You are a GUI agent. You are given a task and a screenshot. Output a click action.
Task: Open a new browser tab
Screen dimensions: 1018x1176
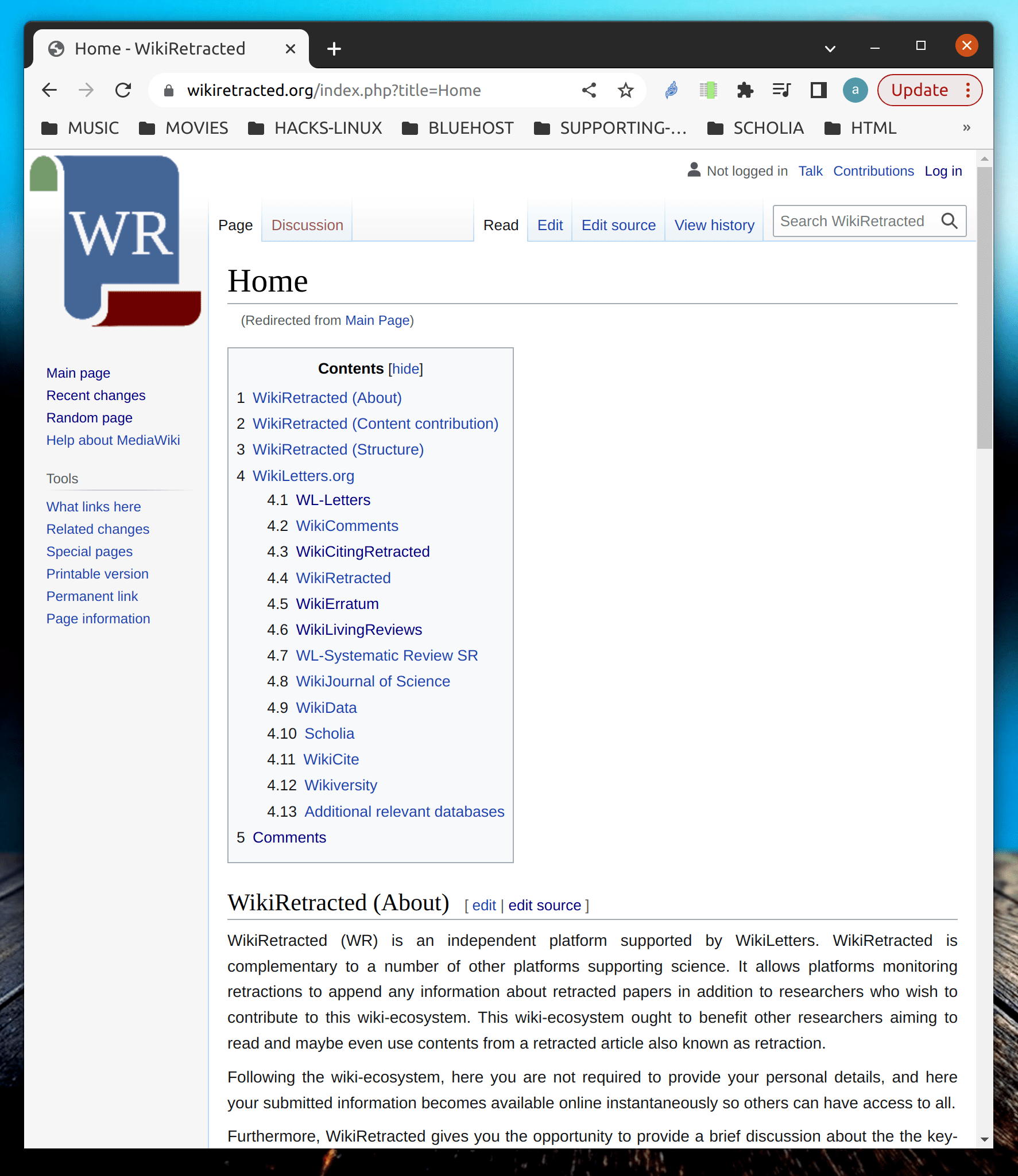(x=334, y=49)
